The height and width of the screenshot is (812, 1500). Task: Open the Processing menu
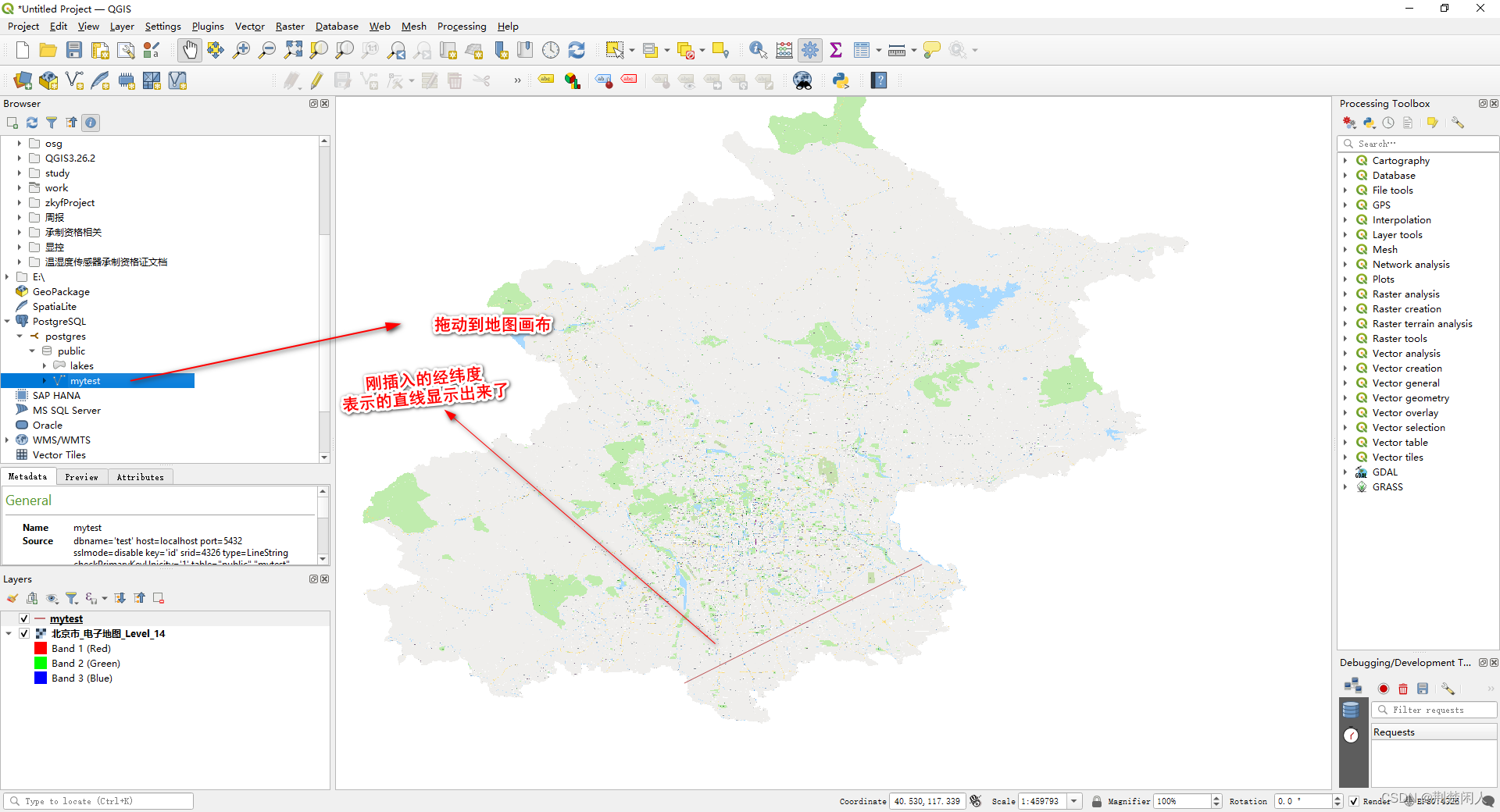click(x=461, y=26)
